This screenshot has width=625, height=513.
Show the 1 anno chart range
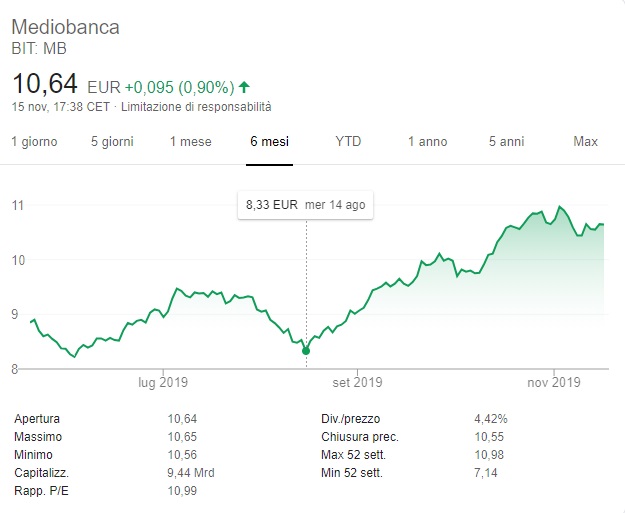tap(427, 142)
